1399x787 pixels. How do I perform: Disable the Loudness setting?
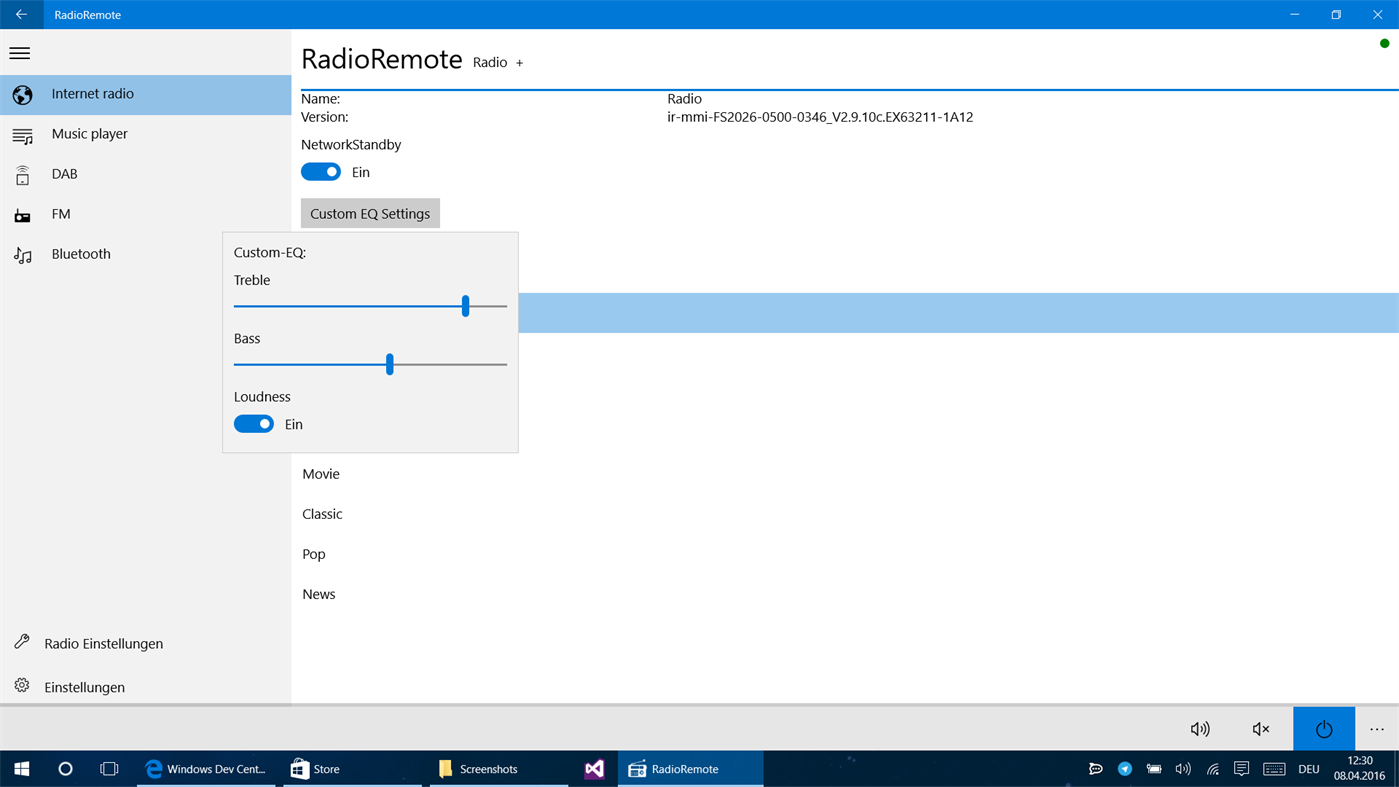coord(253,423)
